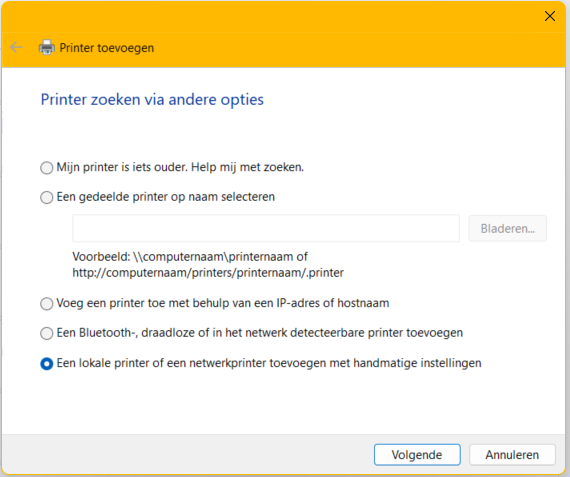Click the Voorbeeld \\computernaam\printernaam example text
Screen dimensions: 570x477
pos(208,264)
